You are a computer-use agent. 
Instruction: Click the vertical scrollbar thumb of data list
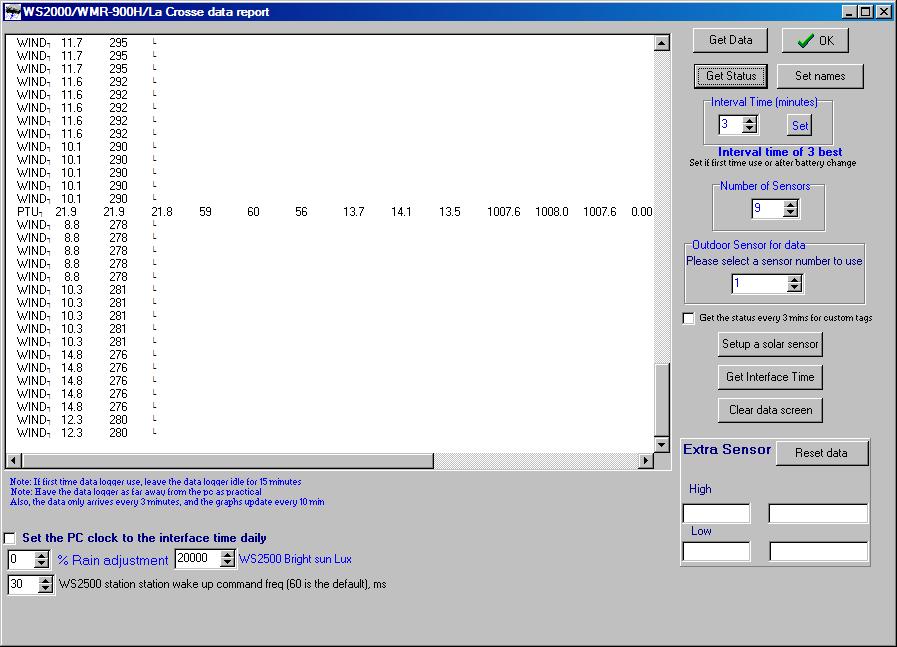(x=662, y=400)
